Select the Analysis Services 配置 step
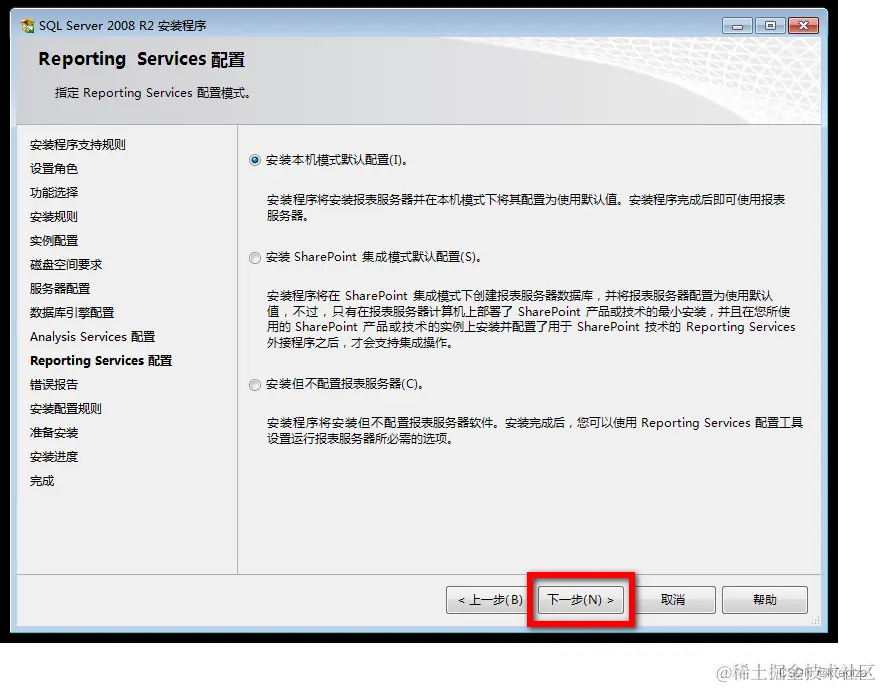The width and height of the screenshot is (882, 689). point(92,336)
